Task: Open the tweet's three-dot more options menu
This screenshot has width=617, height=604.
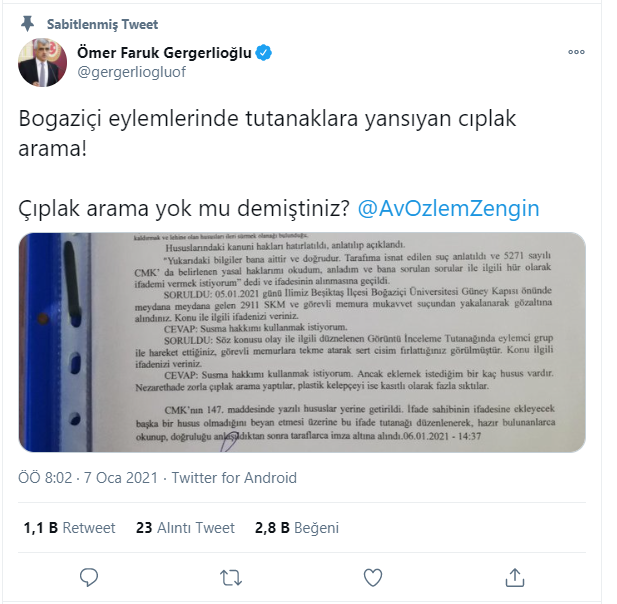Action: [576, 52]
